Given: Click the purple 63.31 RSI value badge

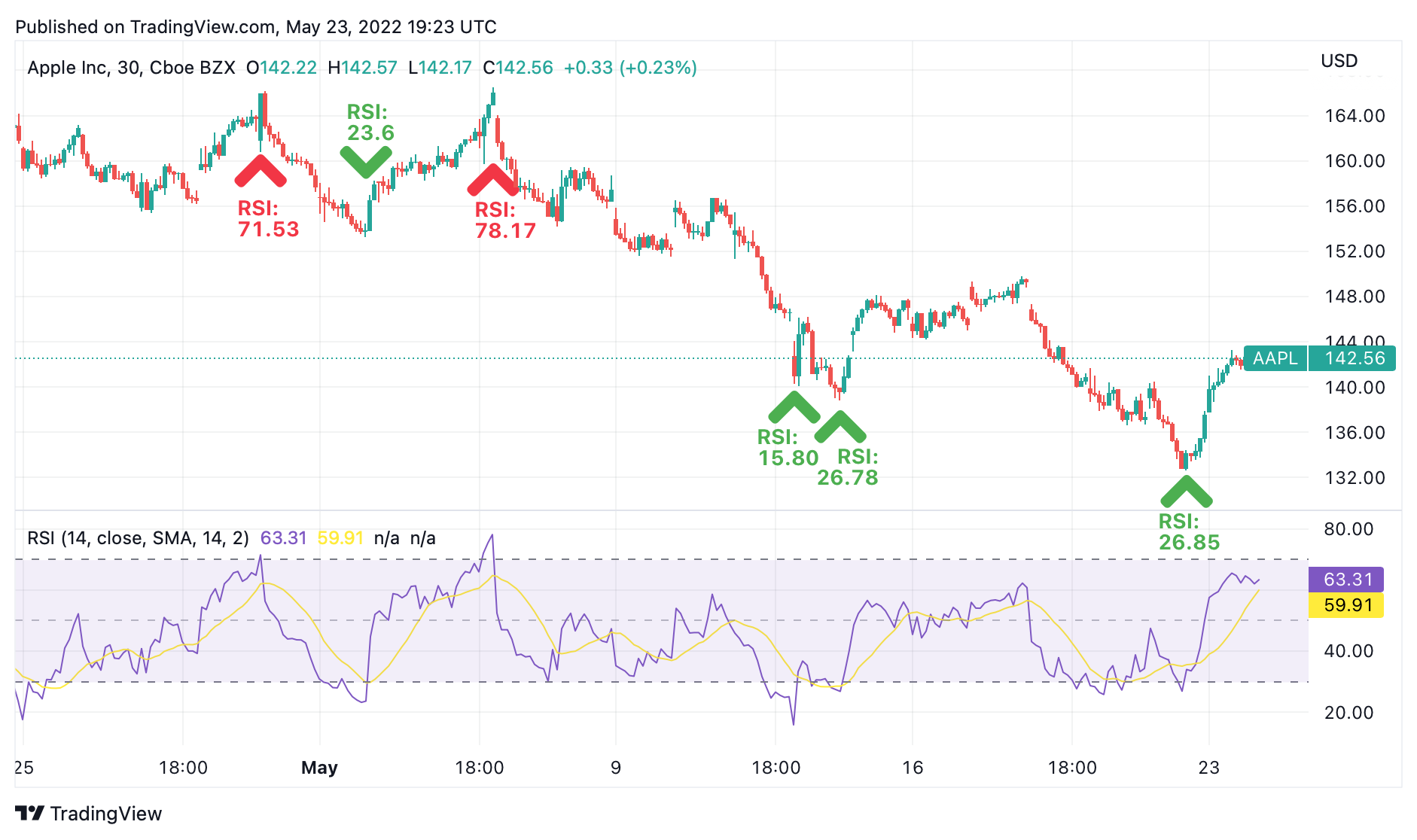Looking at the screenshot, I should click(1347, 580).
